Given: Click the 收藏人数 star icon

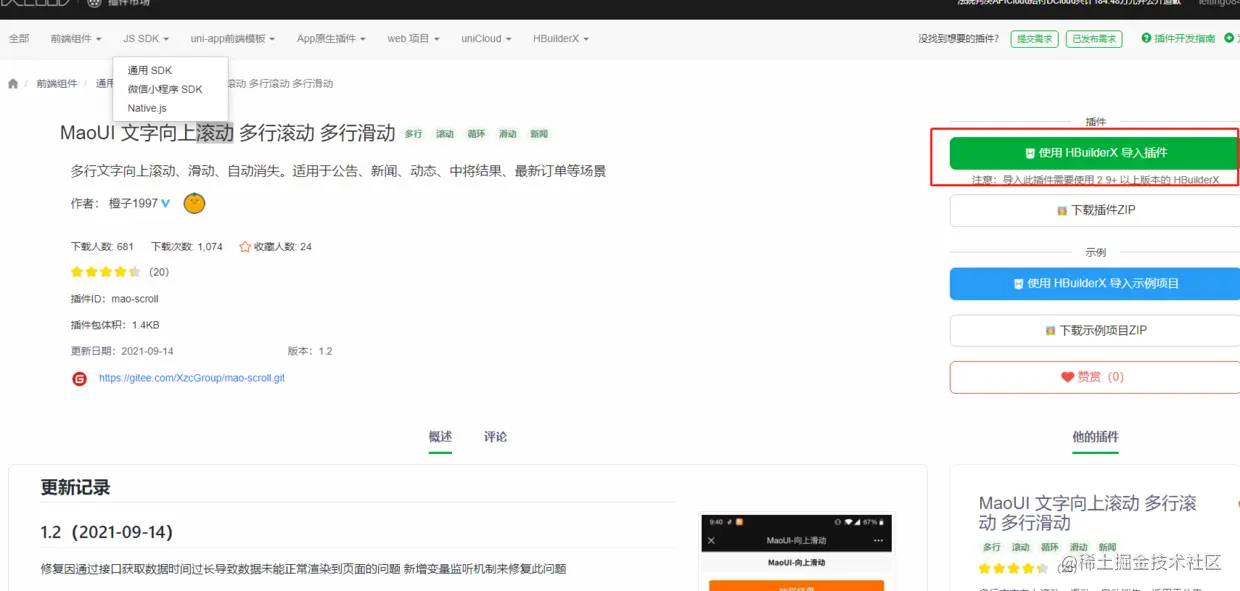Looking at the screenshot, I should [x=245, y=246].
